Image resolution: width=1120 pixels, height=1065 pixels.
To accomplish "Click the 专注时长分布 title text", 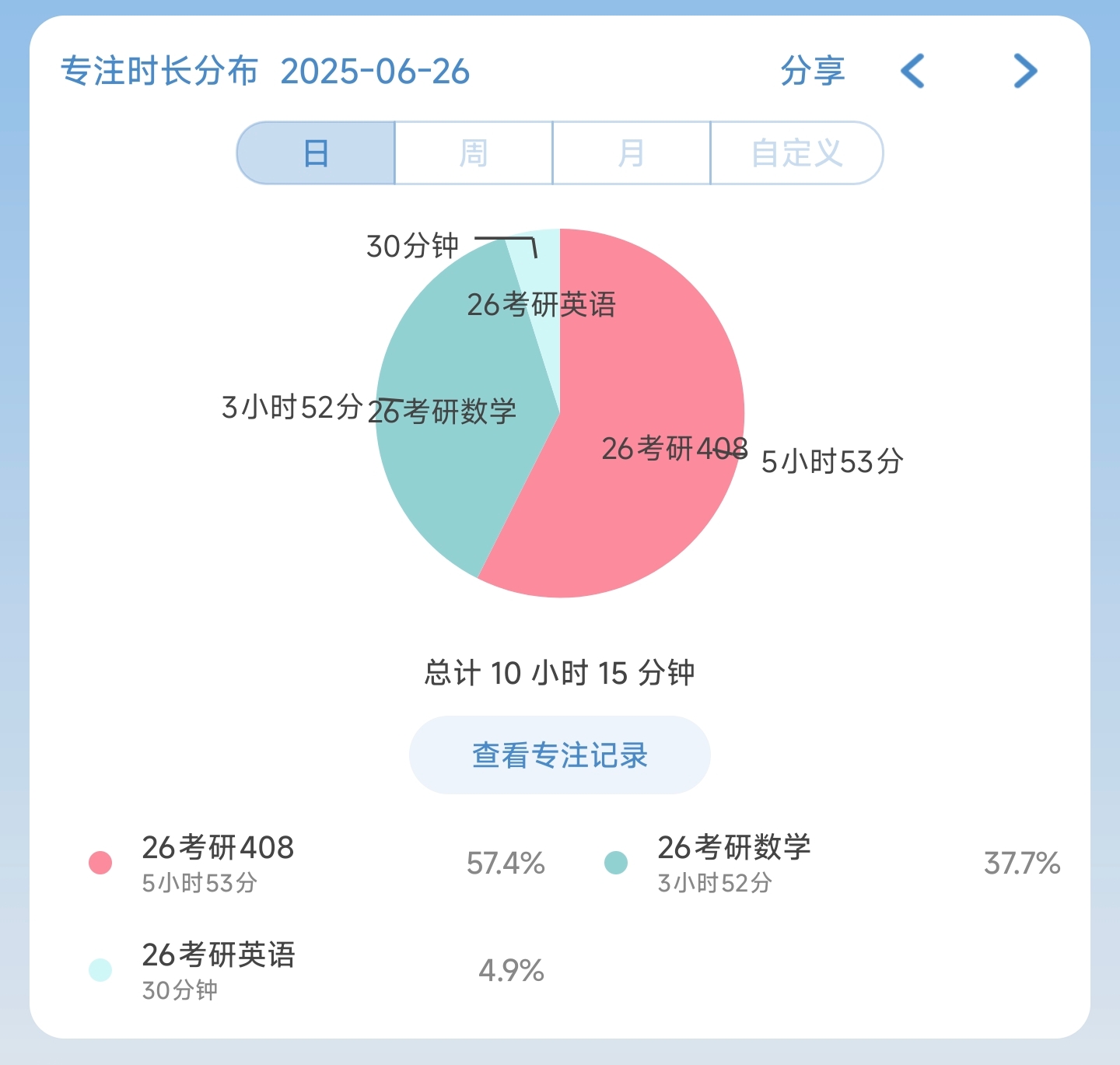I will click(159, 72).
